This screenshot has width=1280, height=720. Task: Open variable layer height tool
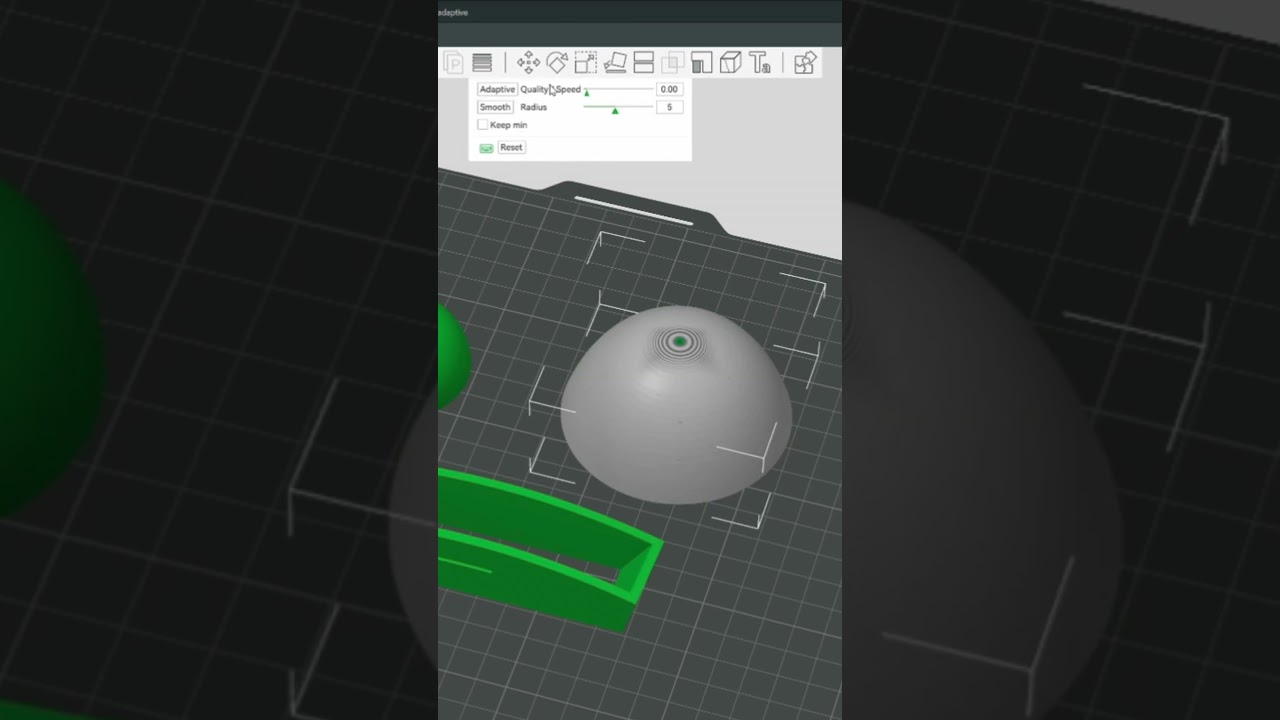[482, 63]
